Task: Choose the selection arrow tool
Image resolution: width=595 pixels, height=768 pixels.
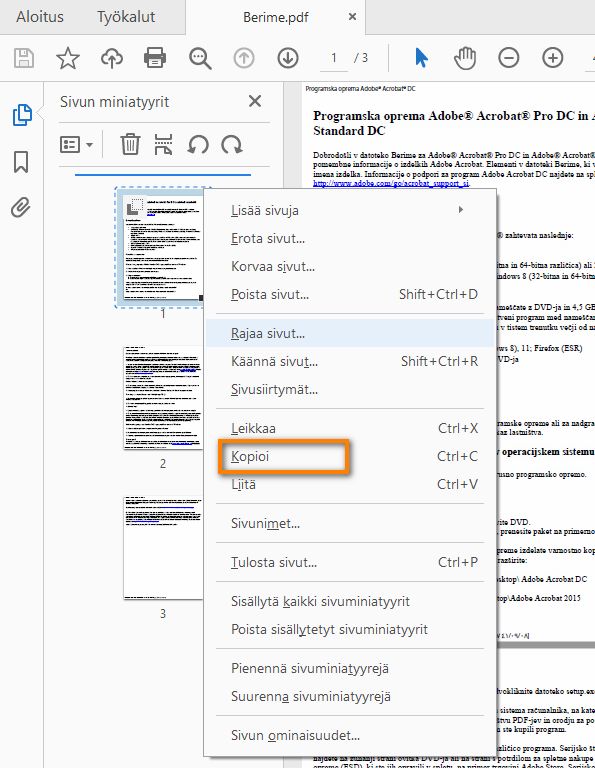Action: [x=421, y=58]
